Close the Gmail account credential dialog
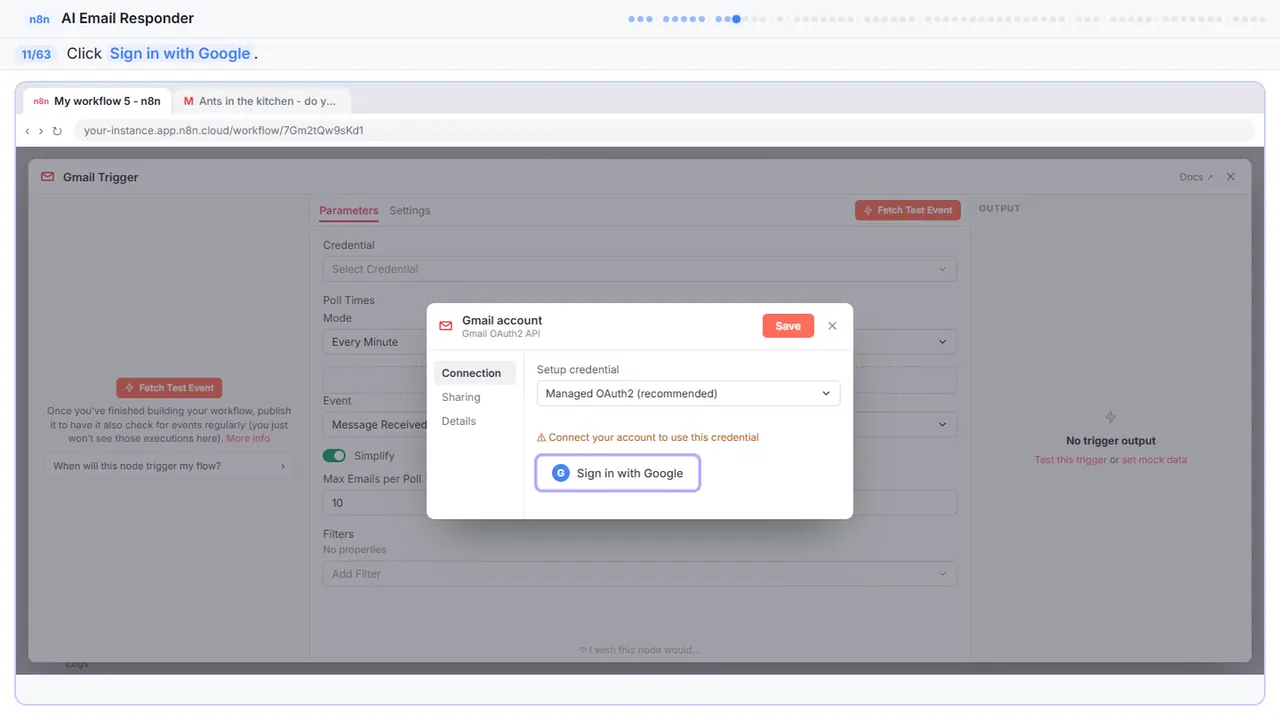The width and height of the screenshot is (1280, 720). [832, 326]
